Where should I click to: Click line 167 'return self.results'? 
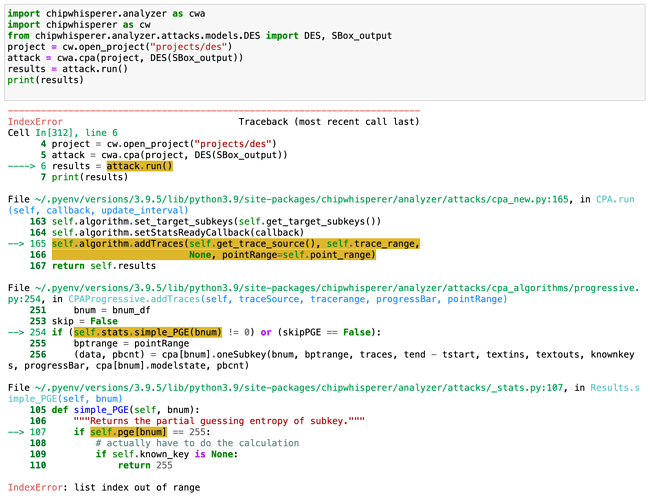click(x=104, y=266)
